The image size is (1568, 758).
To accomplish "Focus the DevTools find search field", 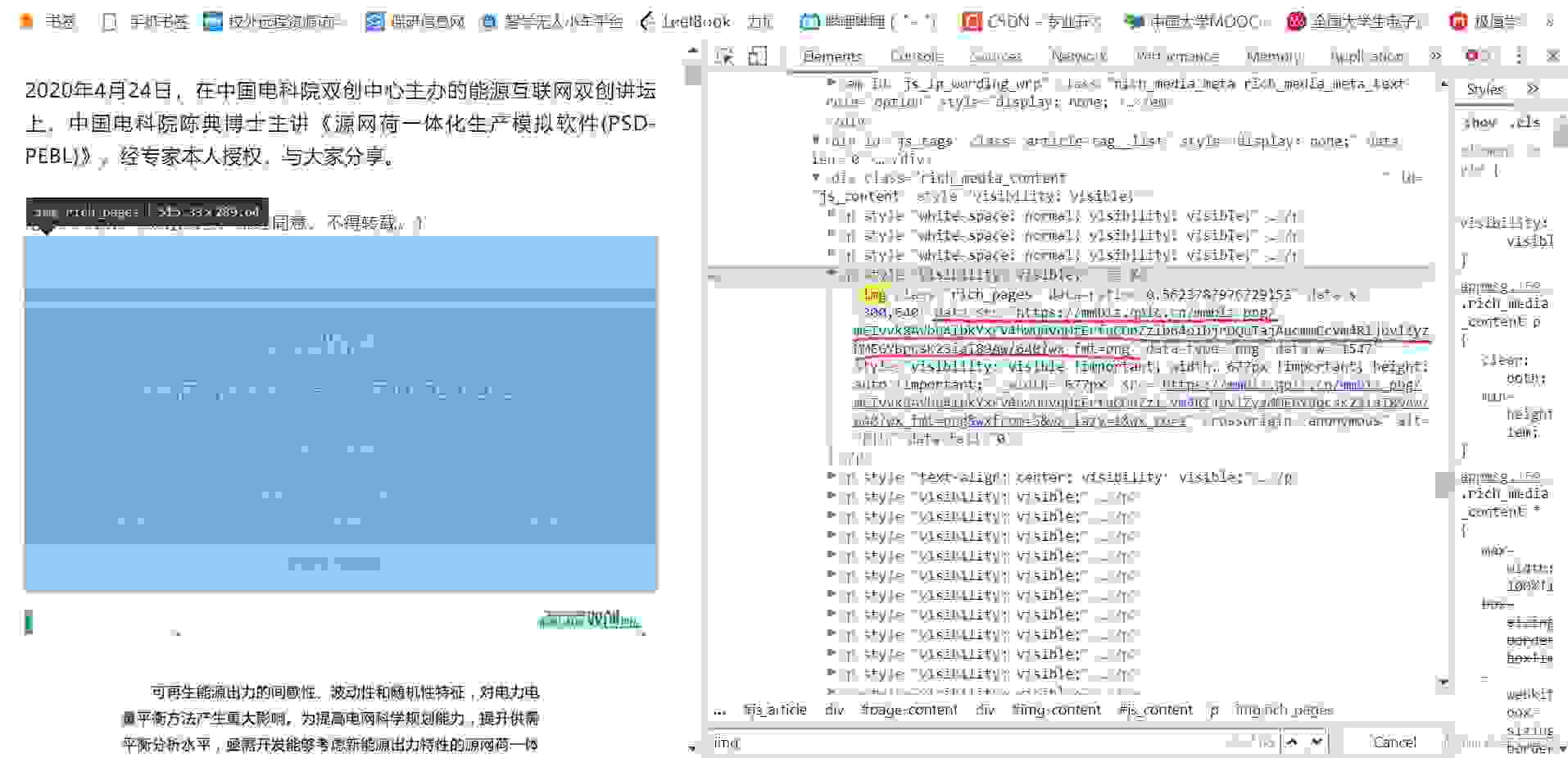I will (x=967, y=742).
